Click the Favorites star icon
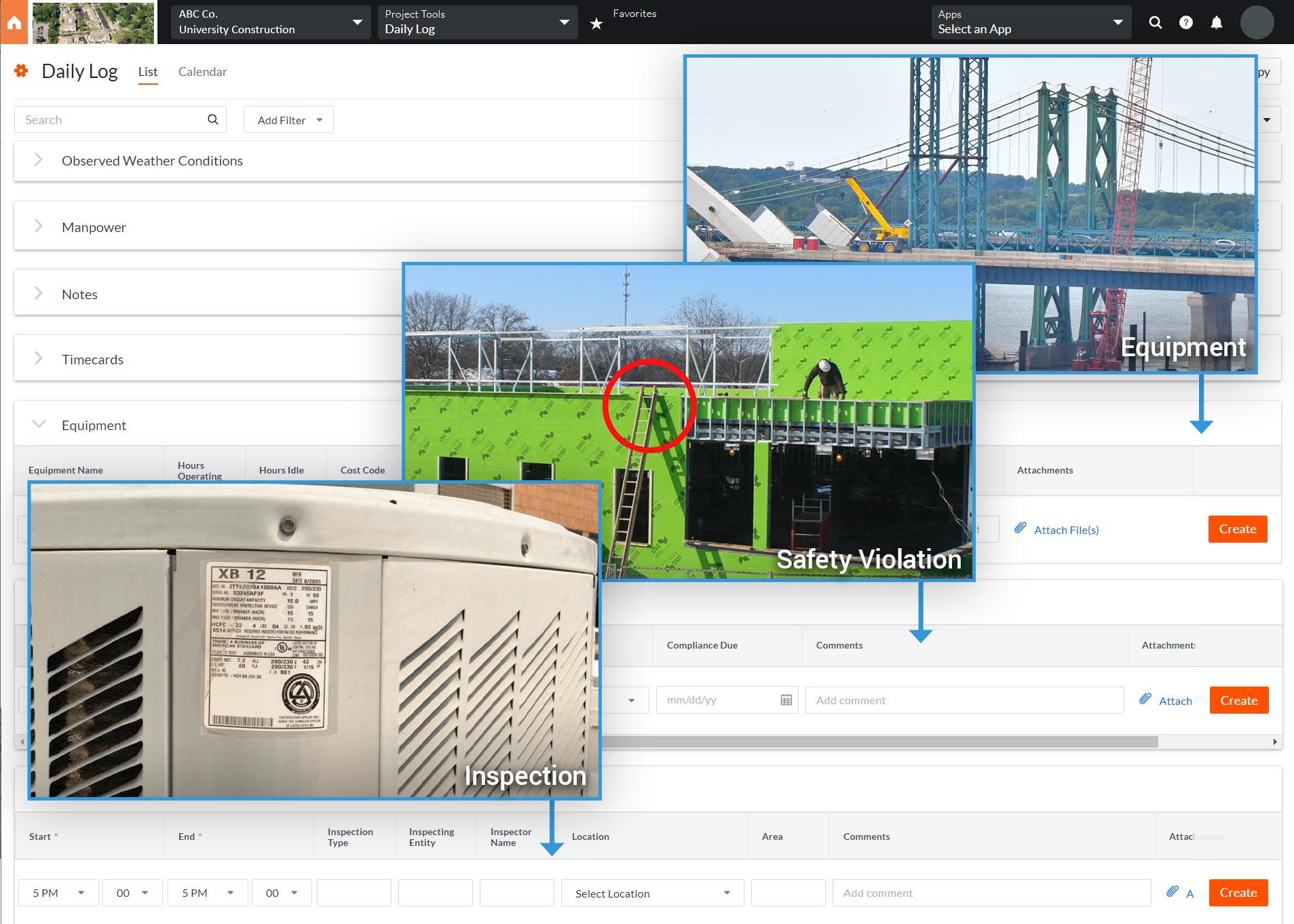 (596, 24)
